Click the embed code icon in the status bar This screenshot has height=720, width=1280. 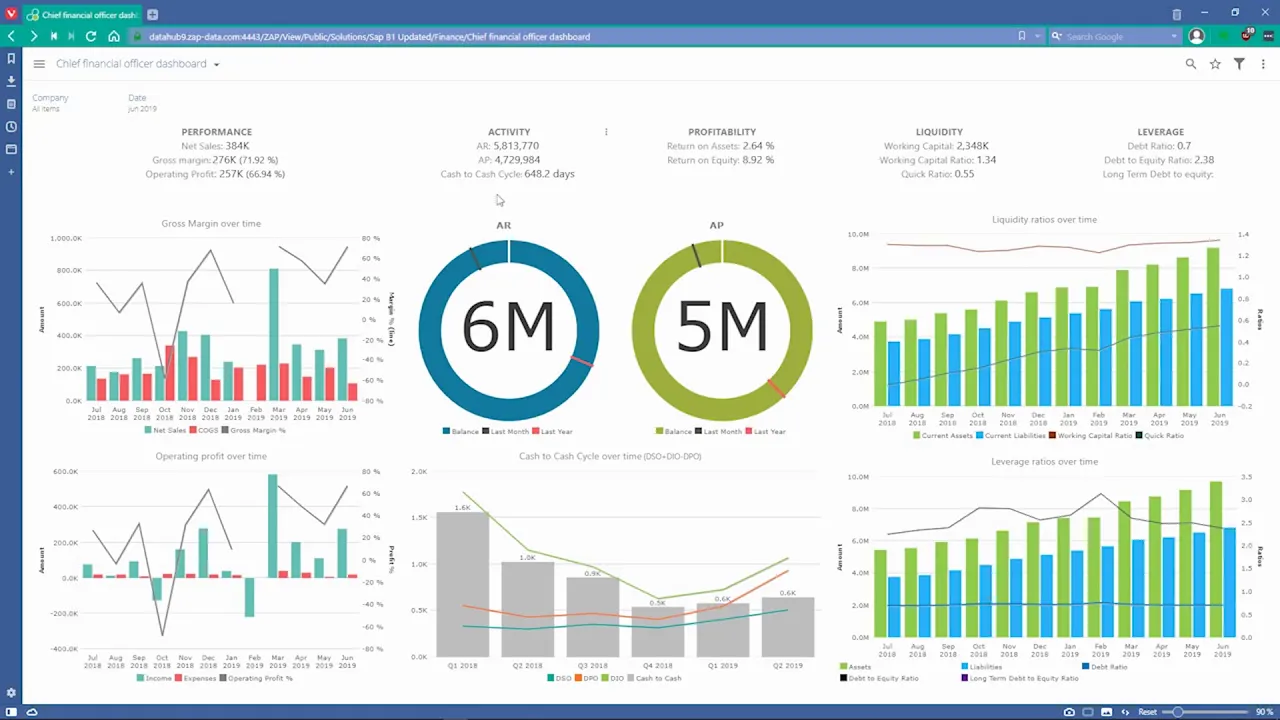pyautogui.click(x=1126, y=712)
